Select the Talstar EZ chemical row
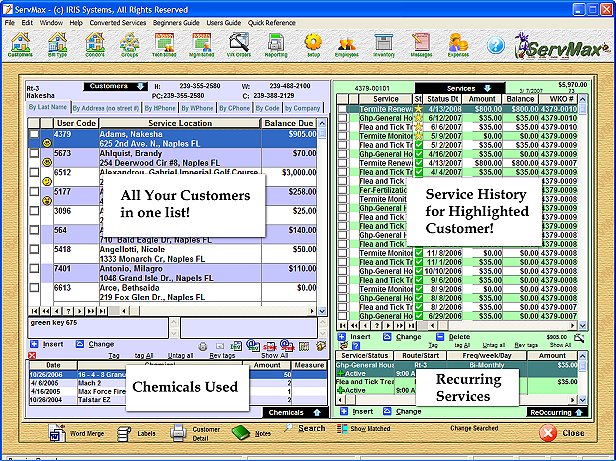This screenshot has width=616, height=461. click(x=178, y=400)
